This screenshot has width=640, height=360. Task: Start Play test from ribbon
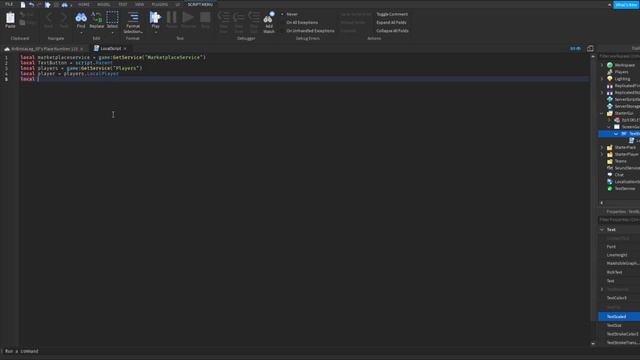coord(155,20)
